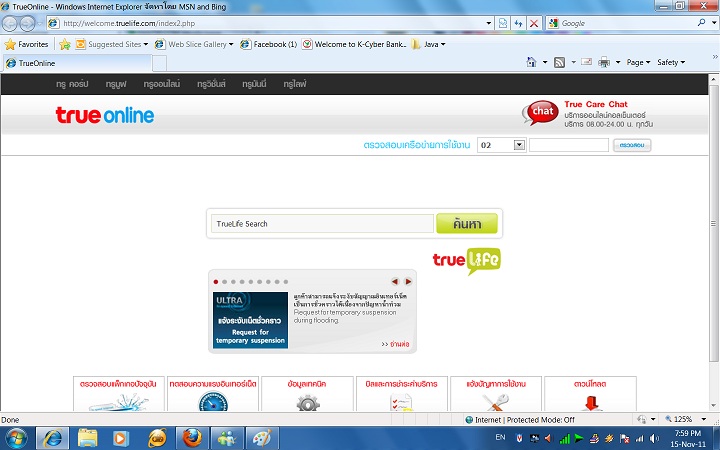Open True Care Chat bubble icon
720x450 pixels.
click(x=540, y=112)
